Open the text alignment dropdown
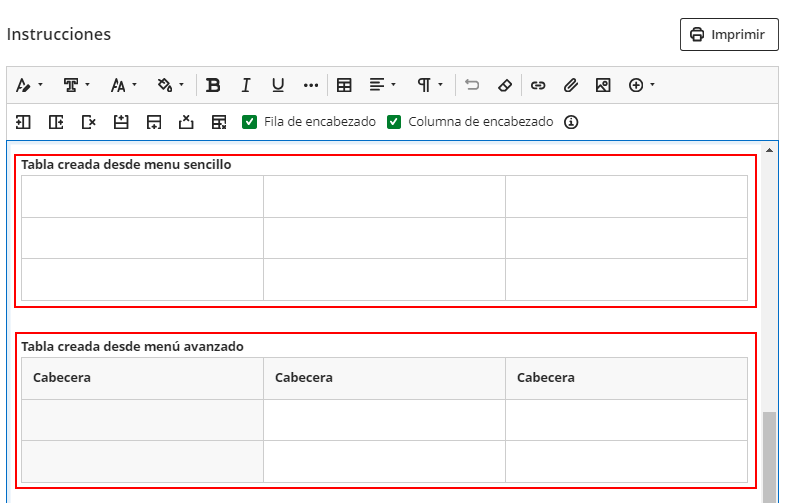The width and height of the screenshot is (789, 503). click(x=382, y=85)
